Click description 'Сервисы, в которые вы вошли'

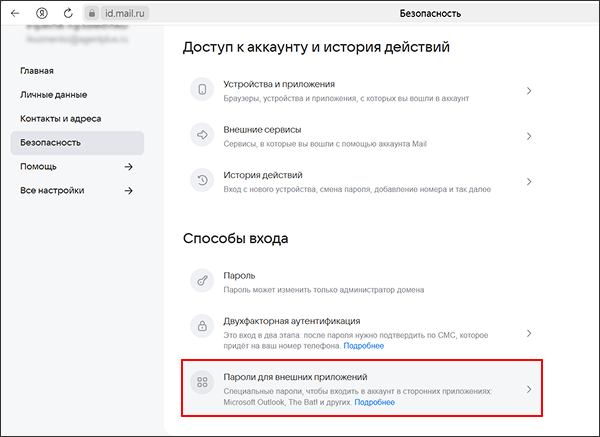[325, 144]
